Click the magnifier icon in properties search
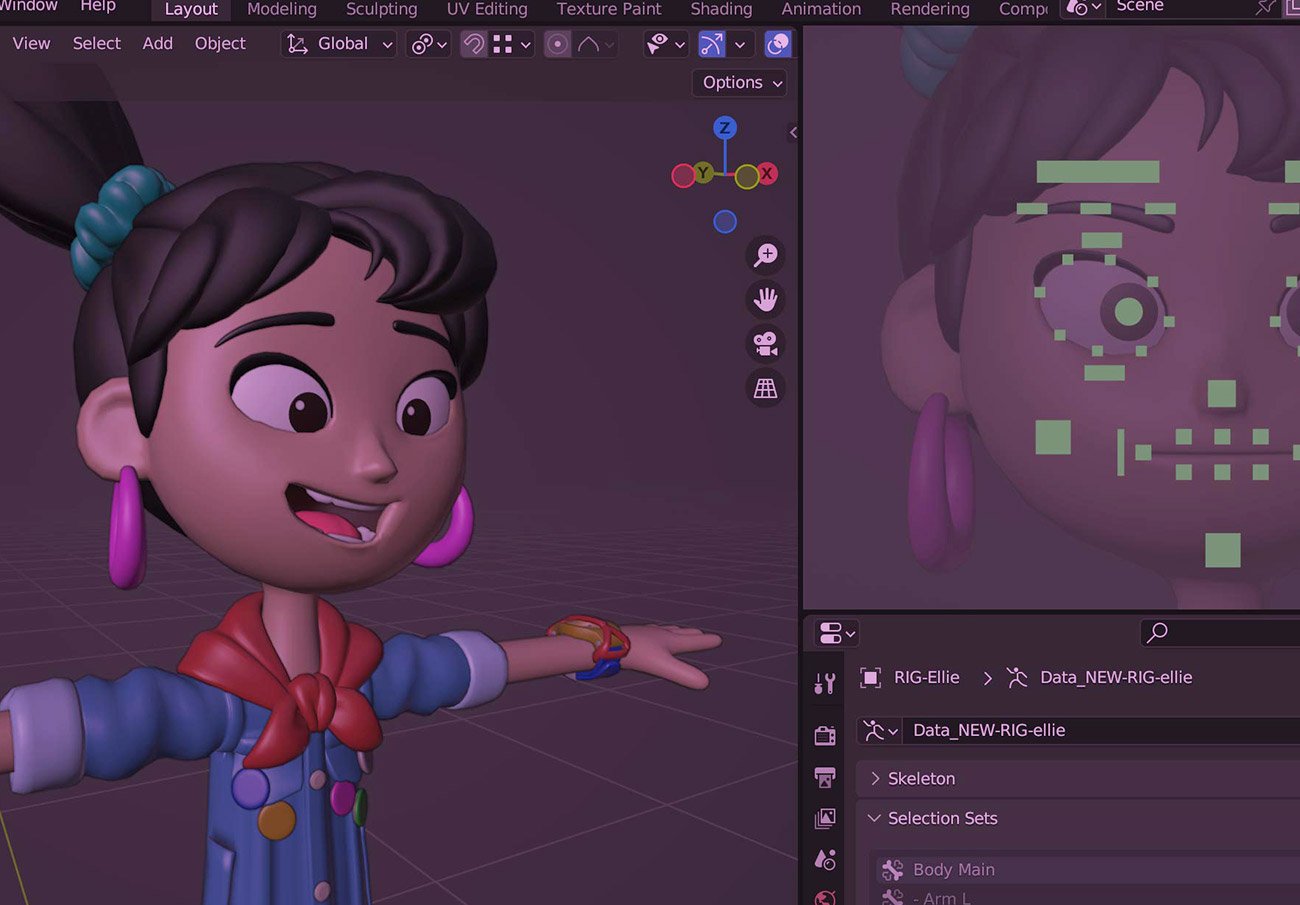This screenshot has width=1300, height=905. click(x=1157, y=632)
